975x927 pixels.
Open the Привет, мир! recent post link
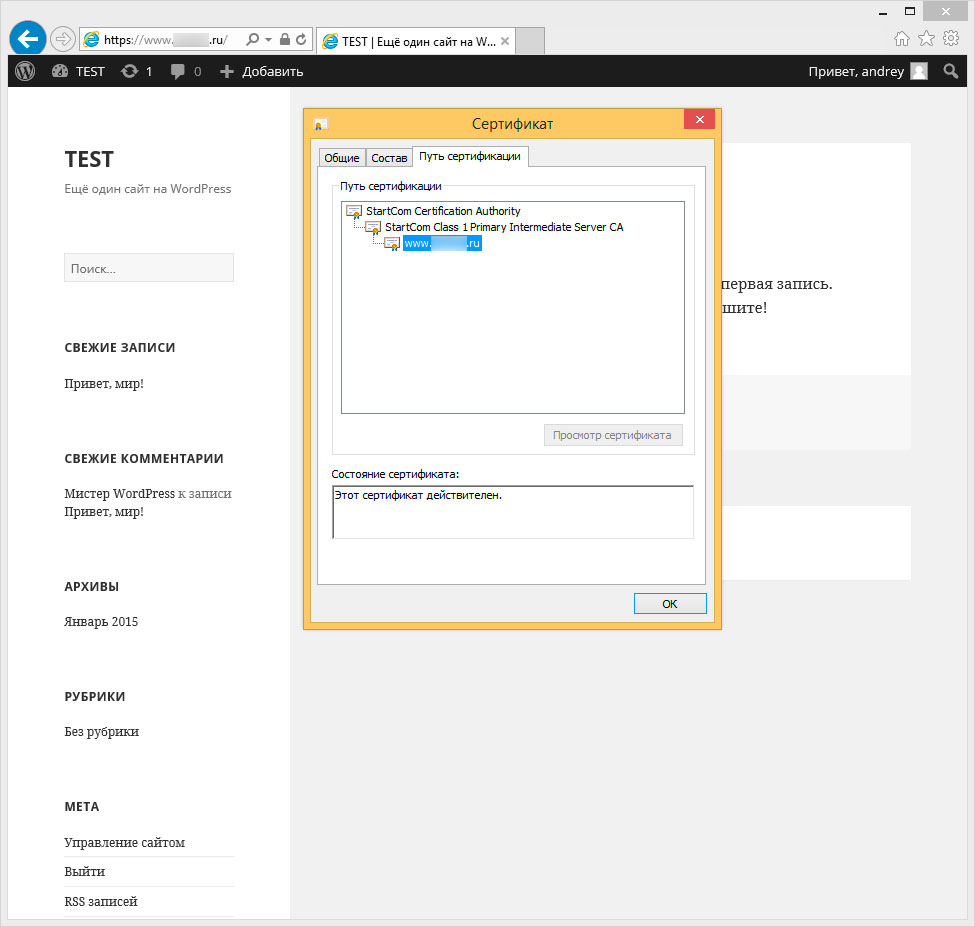point(104,384)
